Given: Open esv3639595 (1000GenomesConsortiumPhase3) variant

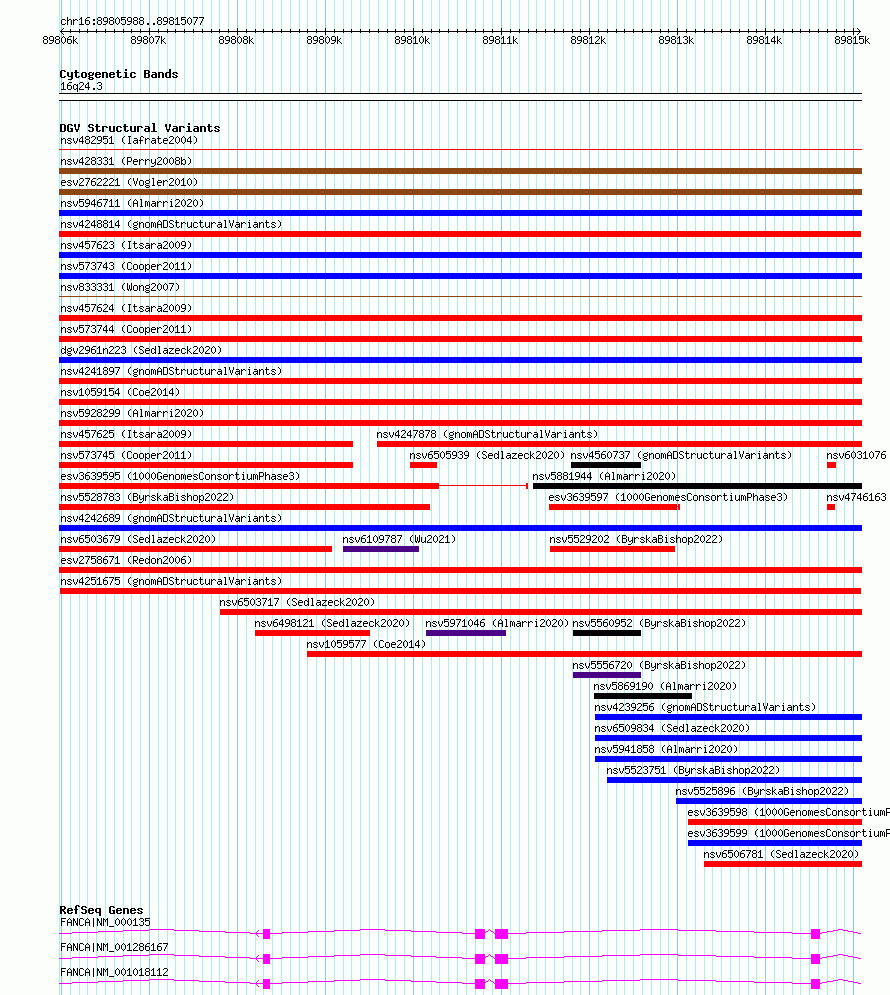Looking at the screenshot, I should tap(180, 475).
